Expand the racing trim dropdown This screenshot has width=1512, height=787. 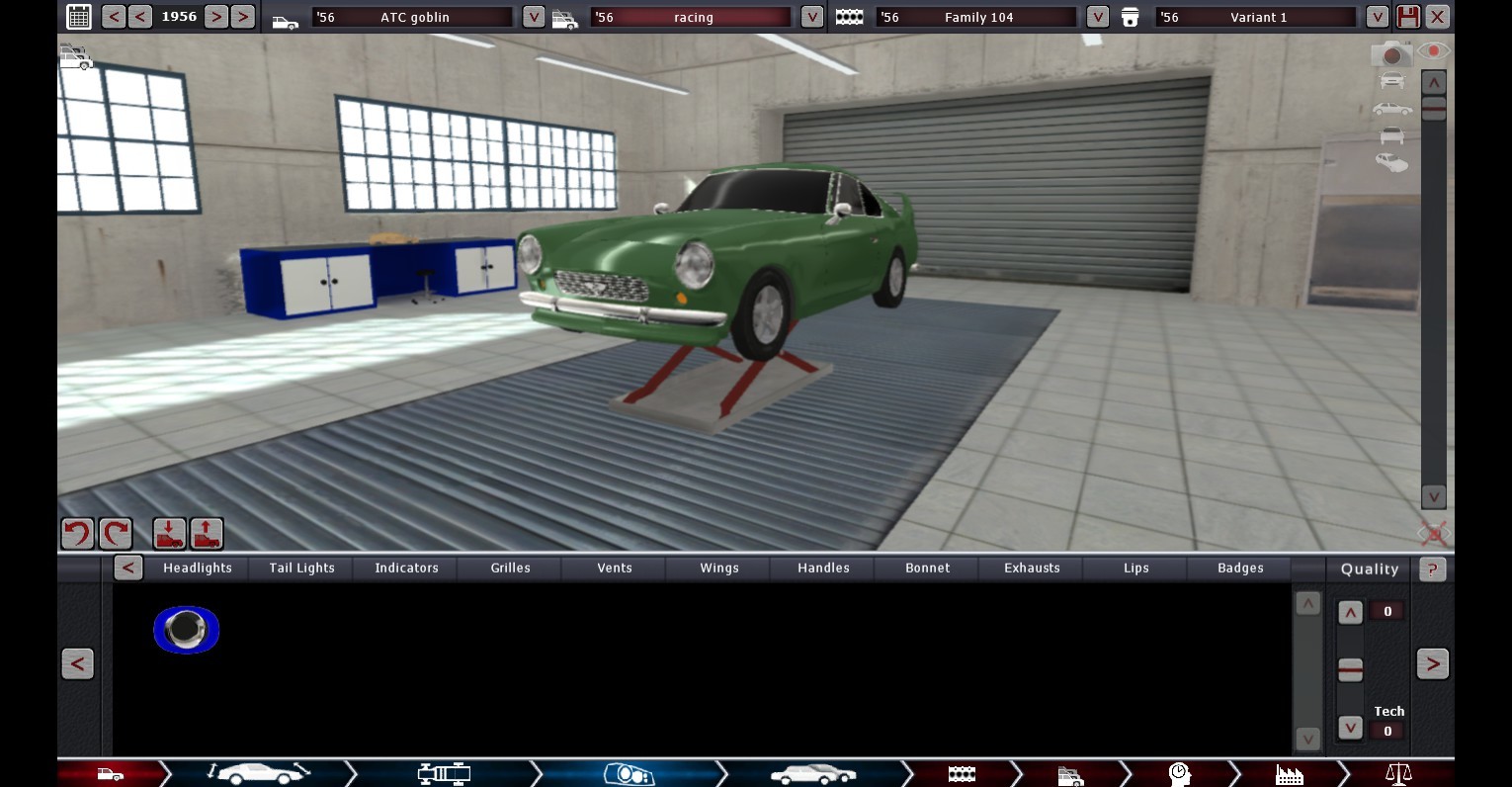click(x=811, y=17)
